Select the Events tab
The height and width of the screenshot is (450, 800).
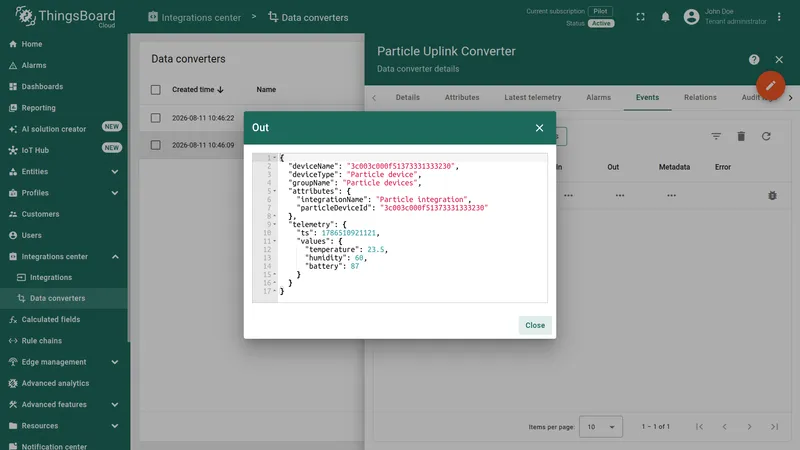[x=647, y=97]
